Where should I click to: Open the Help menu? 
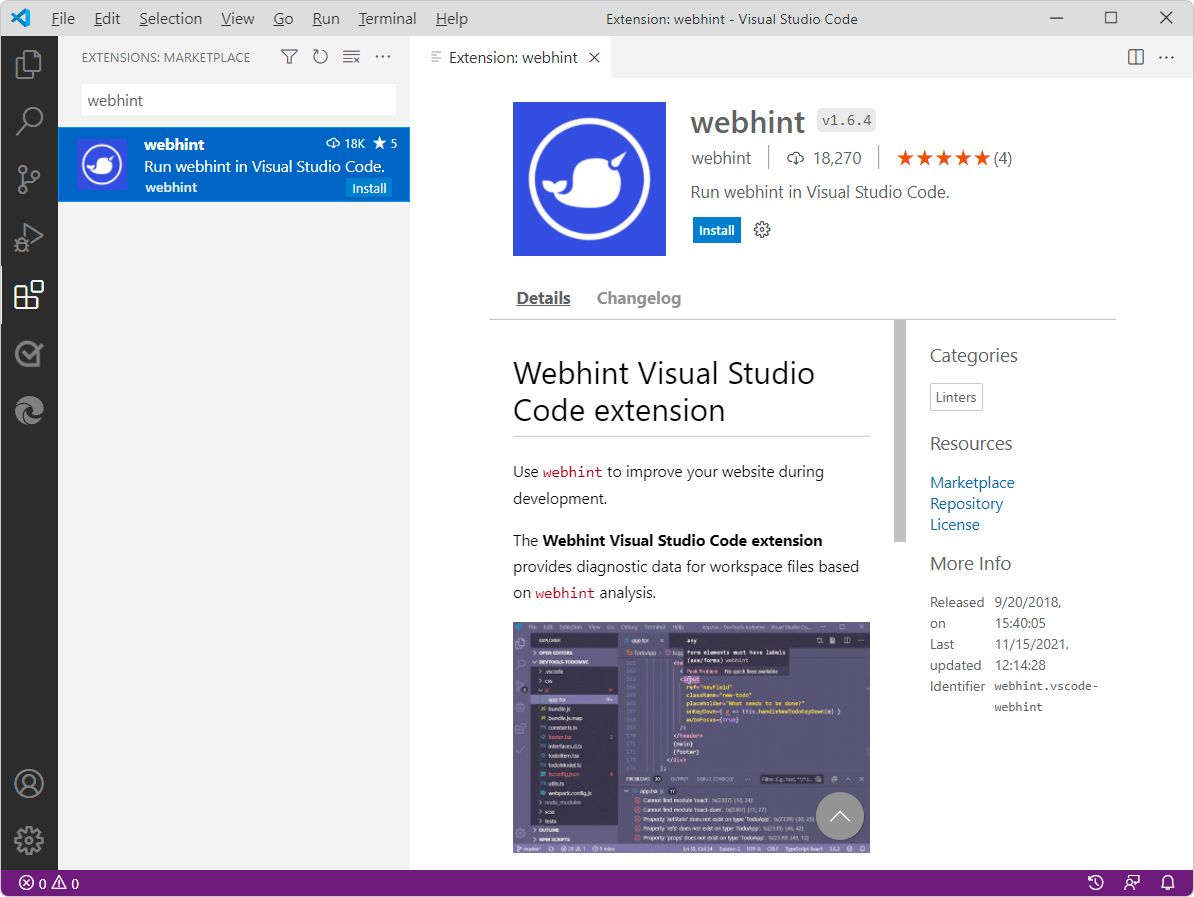click(452, 18)
